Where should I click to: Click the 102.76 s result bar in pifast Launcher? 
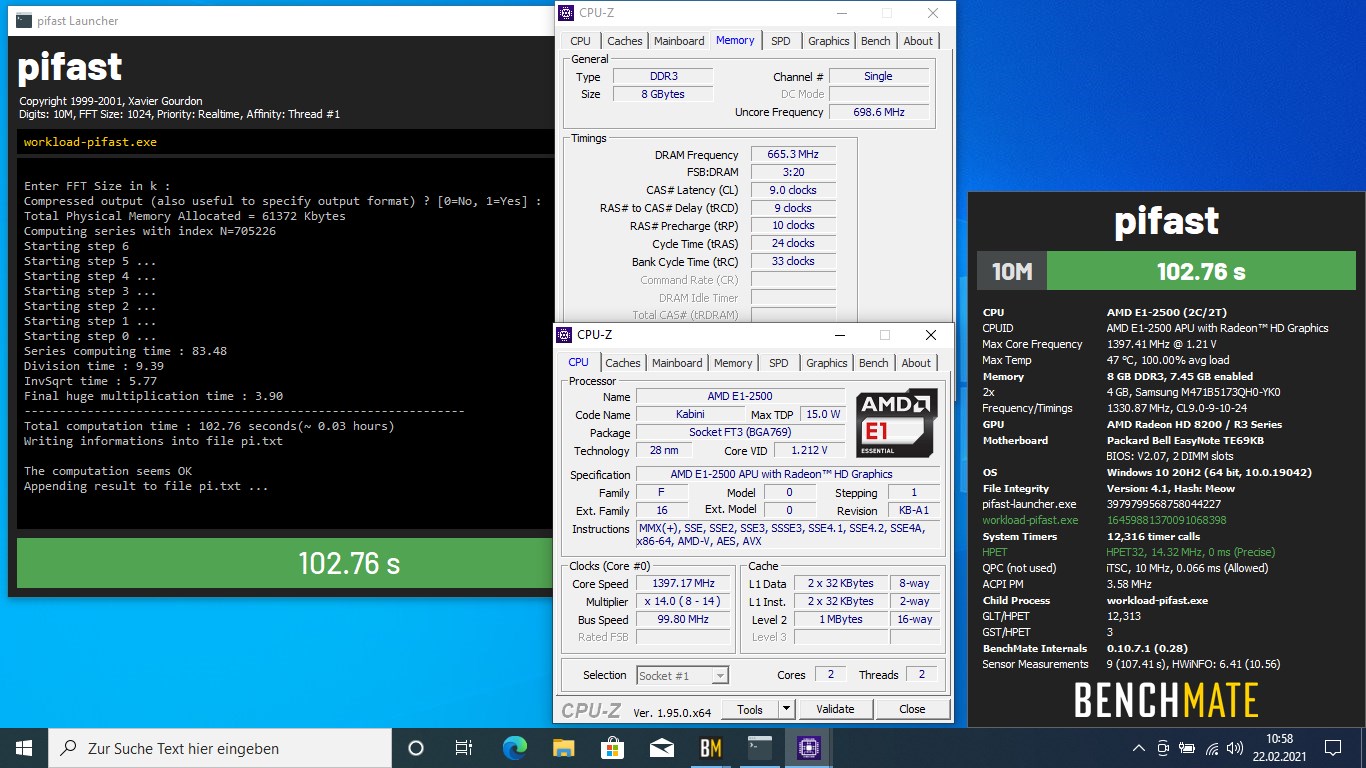[283, 563]
